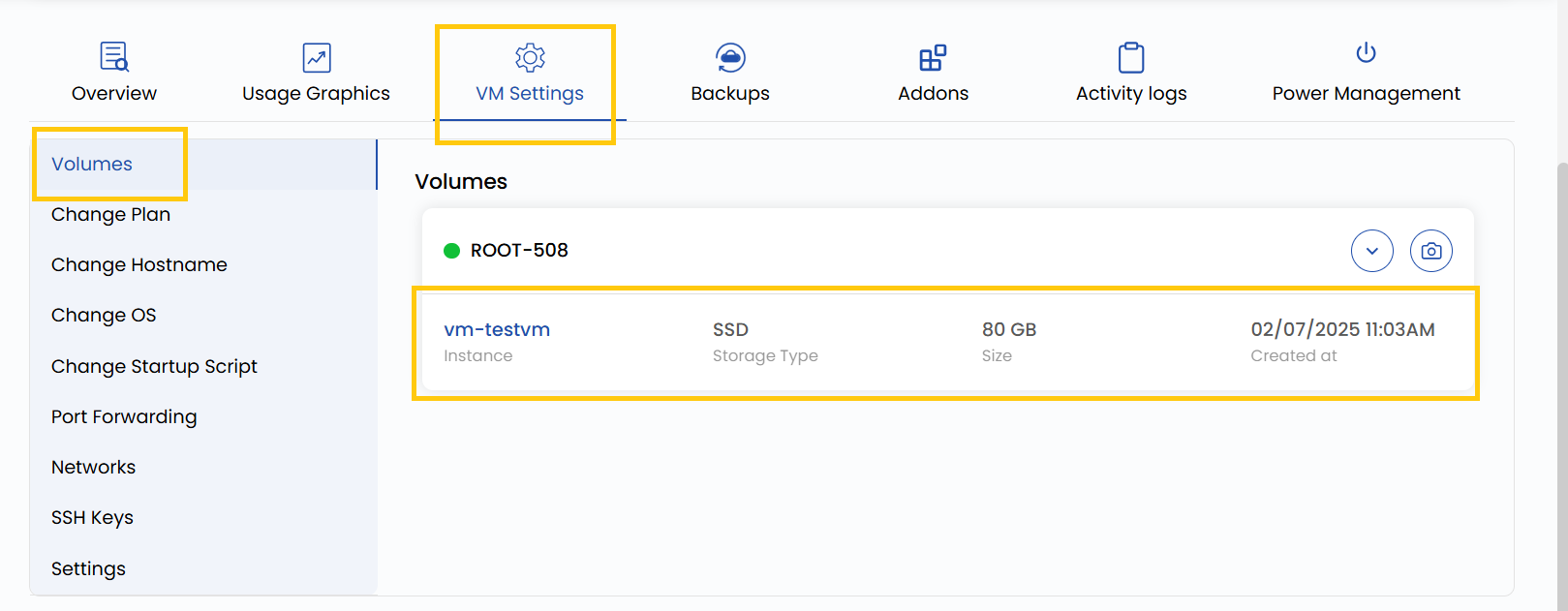Click the Addons blocks icon
Viewport: 1568px width, 611px height.
(933, 57)
